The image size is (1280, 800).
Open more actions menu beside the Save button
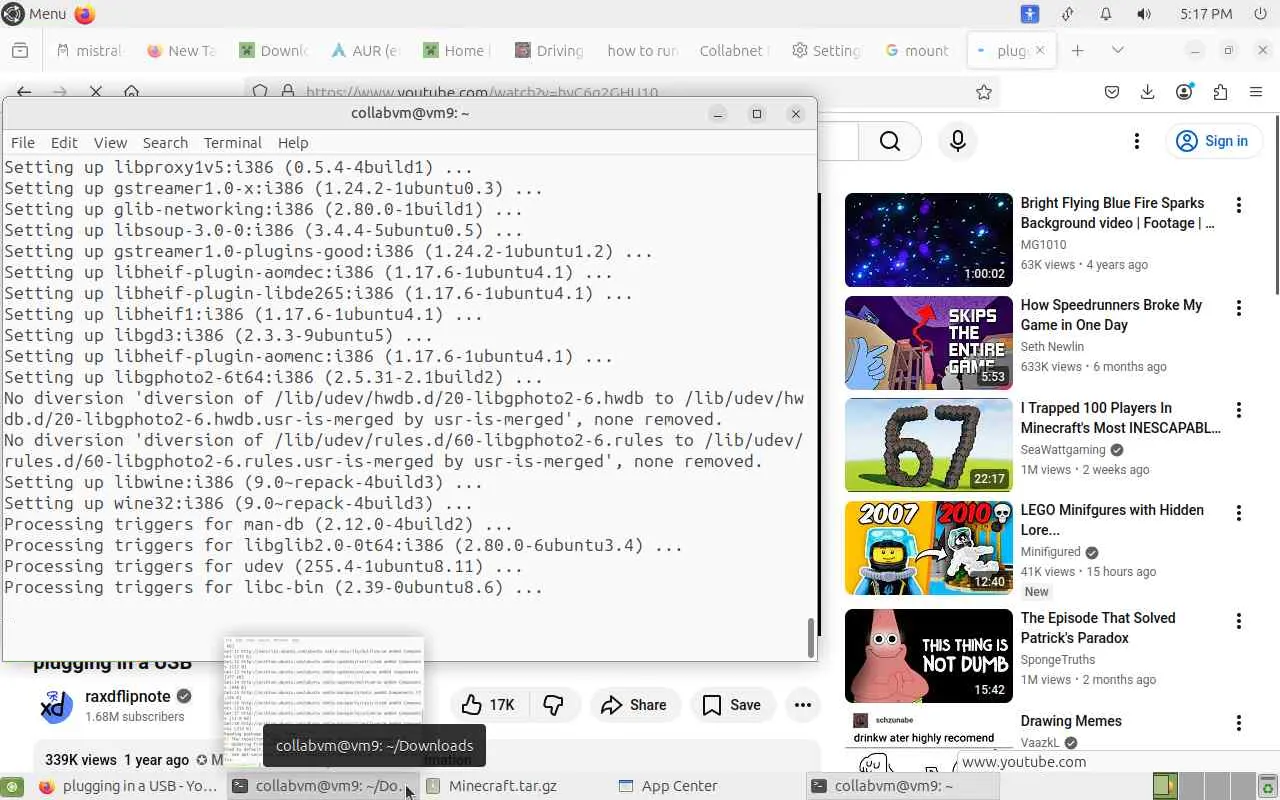803,705
